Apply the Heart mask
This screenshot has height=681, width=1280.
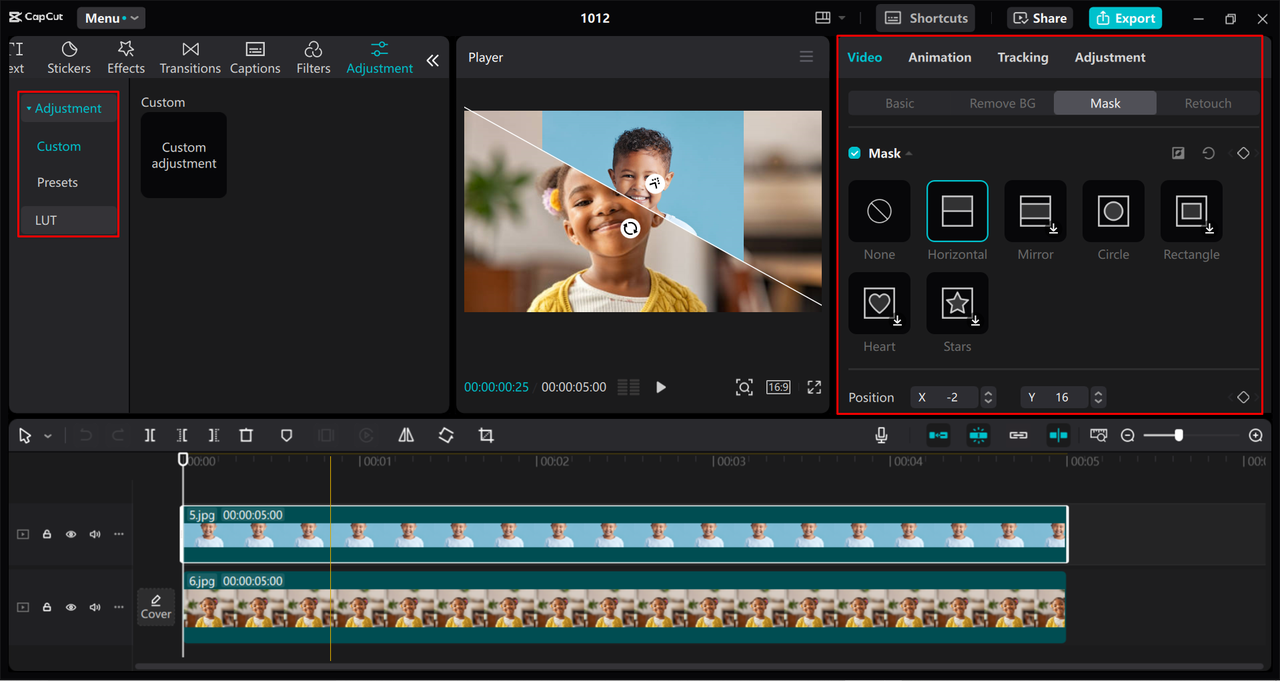click(x=879, y=303)
